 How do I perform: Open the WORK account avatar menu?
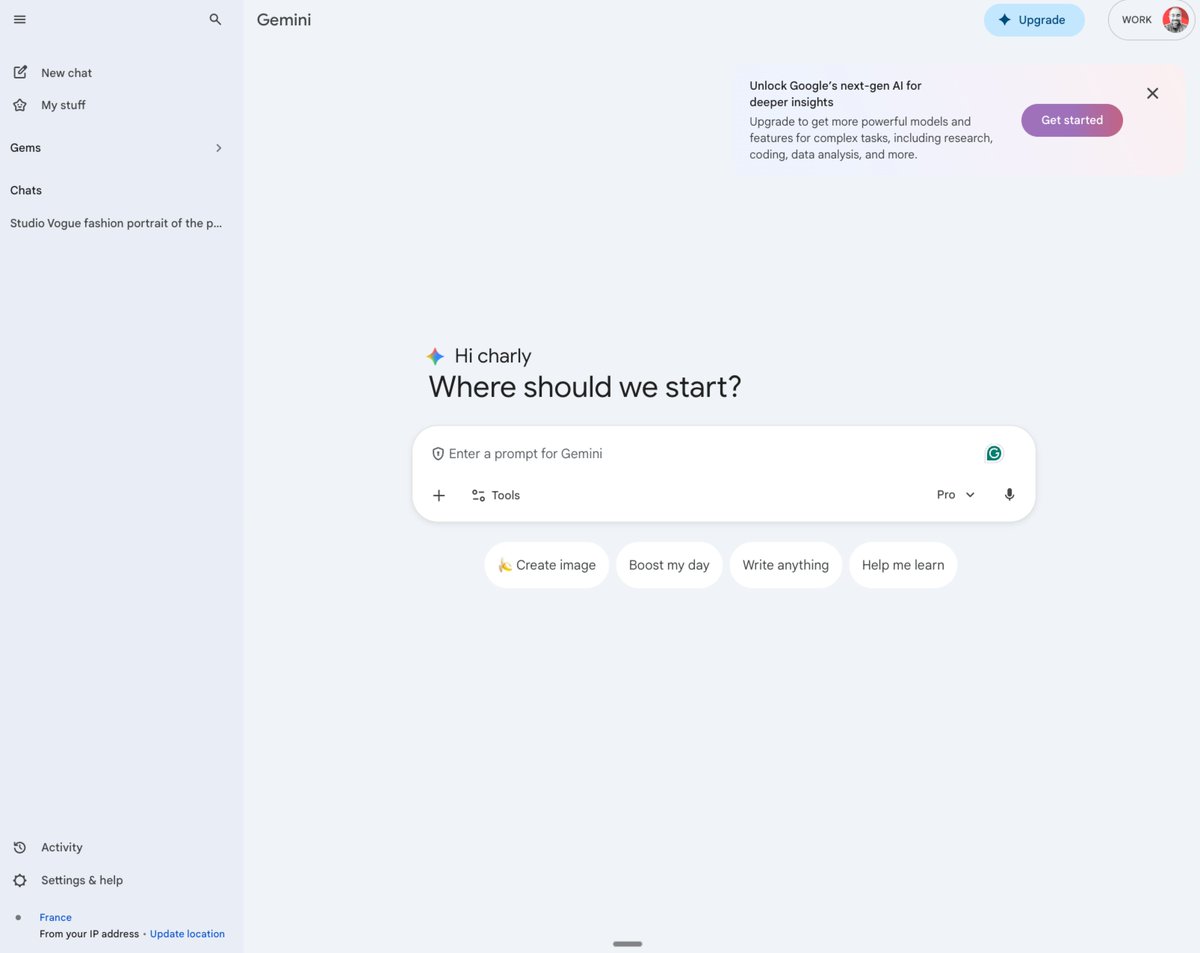pos(1151,20)
